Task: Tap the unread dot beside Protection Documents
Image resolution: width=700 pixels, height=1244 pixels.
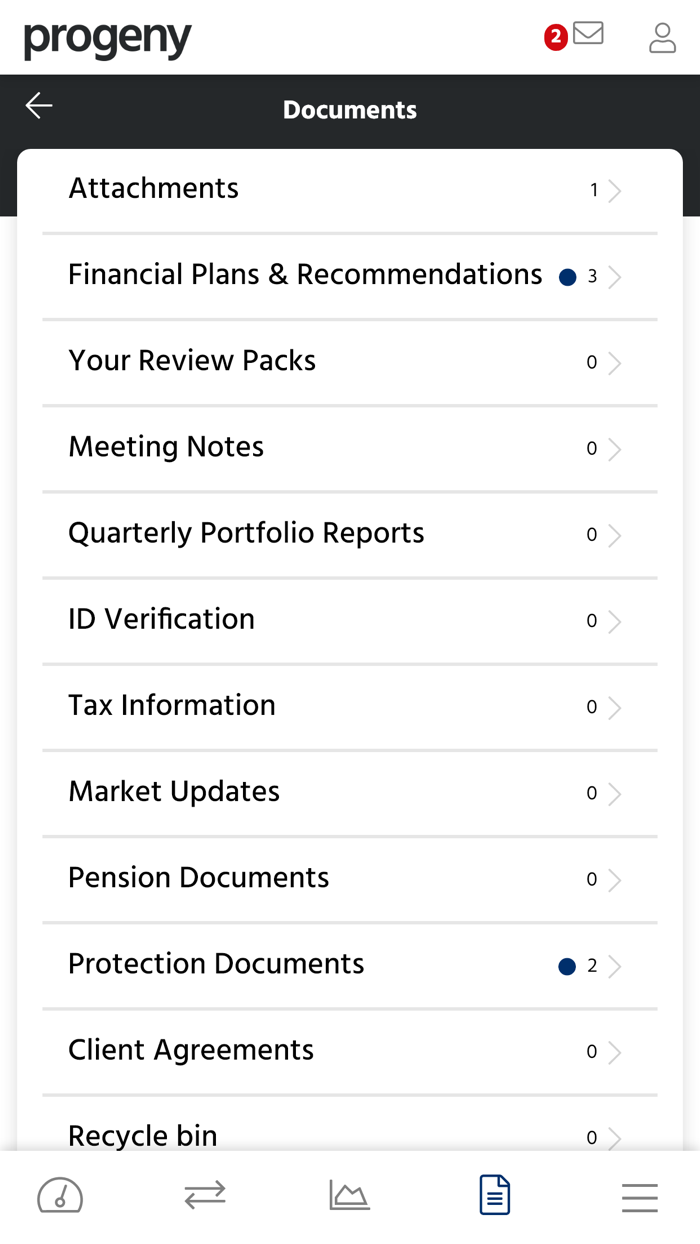Action: 567,966
